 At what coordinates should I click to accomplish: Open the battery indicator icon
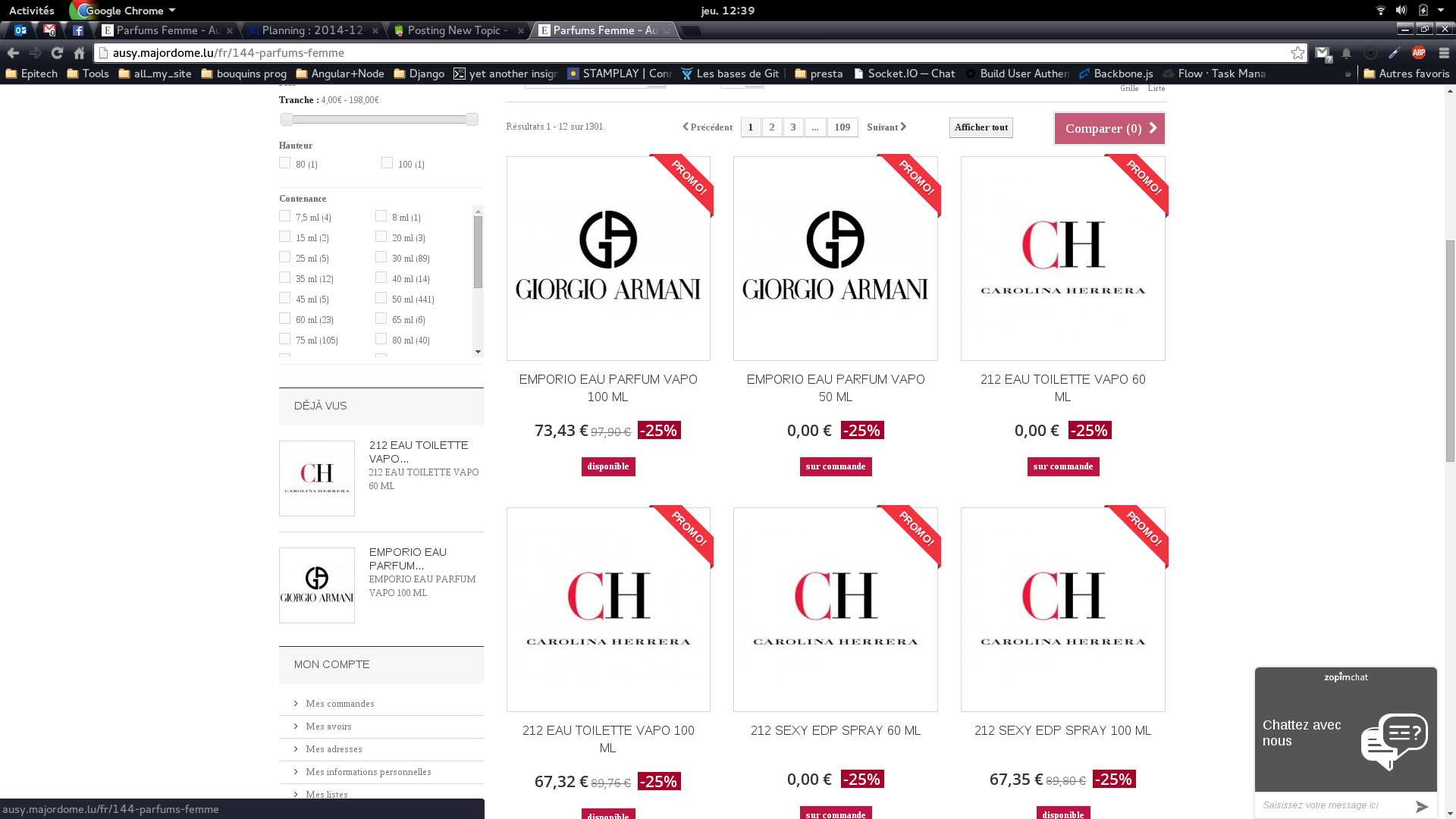tap(1423, 11)
